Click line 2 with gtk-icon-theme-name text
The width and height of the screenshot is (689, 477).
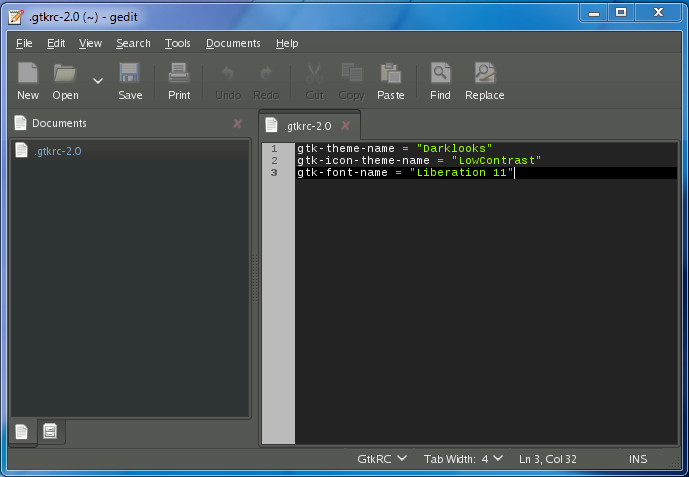click(x=418, y=160)
